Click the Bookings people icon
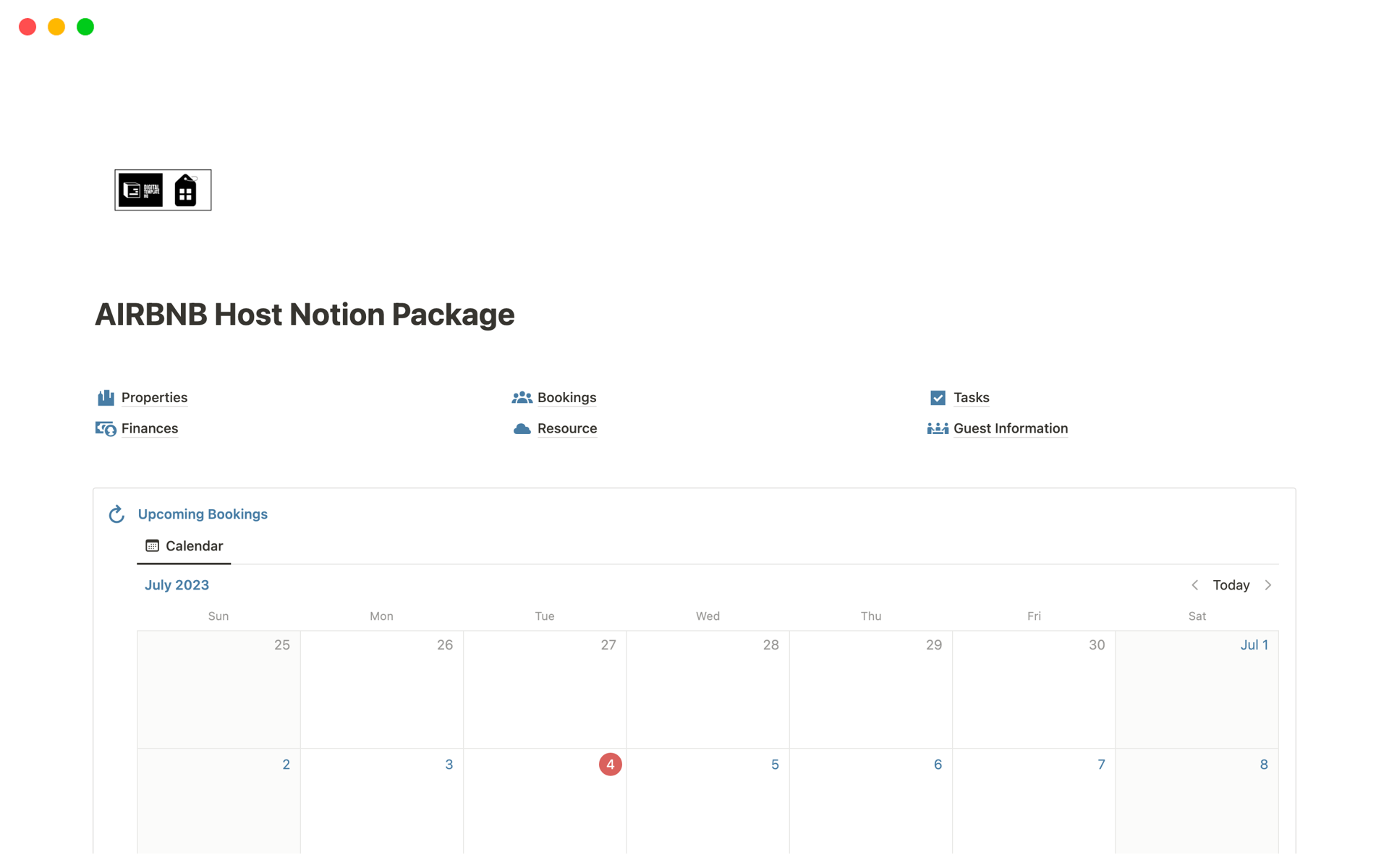Screen dimensions: 1389x868 (522, 398)
